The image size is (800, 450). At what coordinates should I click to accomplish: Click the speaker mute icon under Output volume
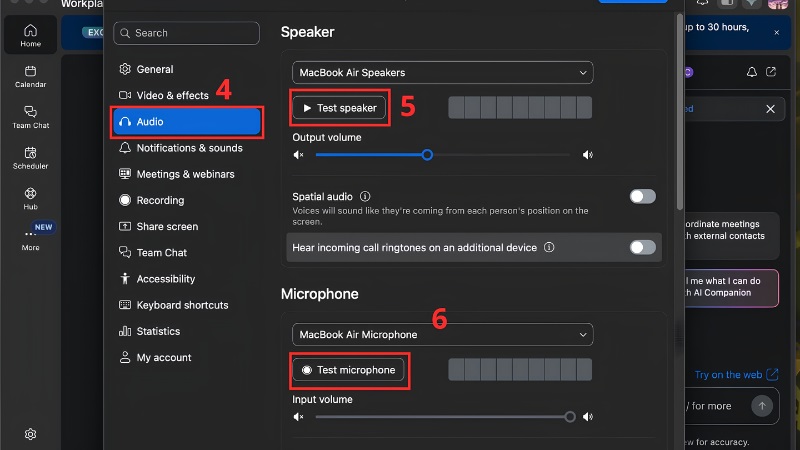pos(298,155)
